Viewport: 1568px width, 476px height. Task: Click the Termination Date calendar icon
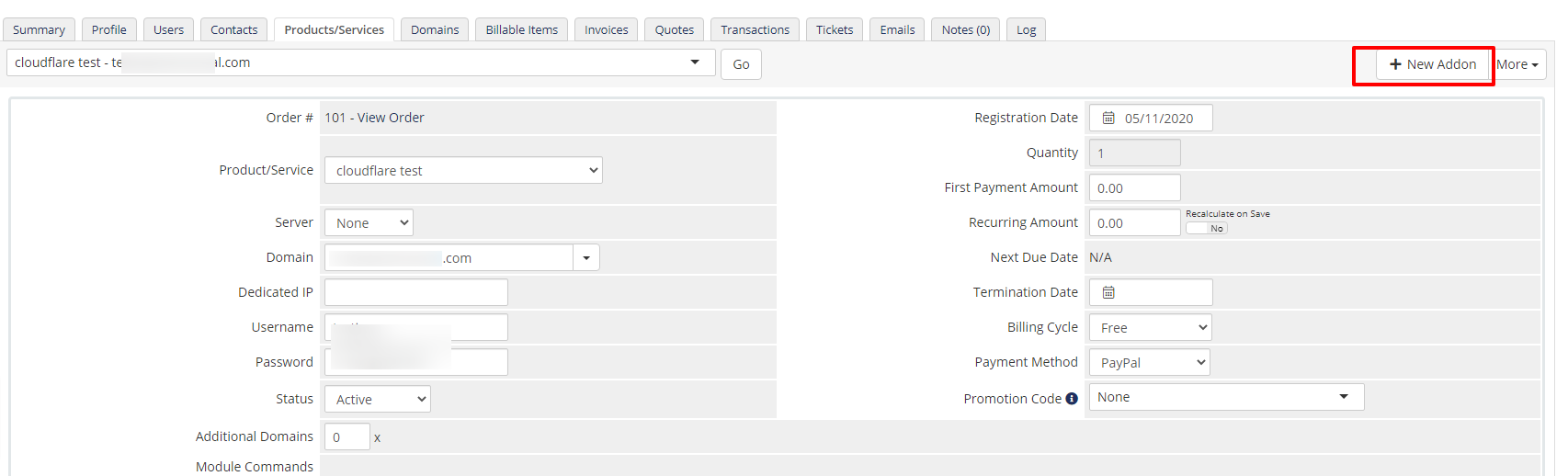click(1108, 293)
